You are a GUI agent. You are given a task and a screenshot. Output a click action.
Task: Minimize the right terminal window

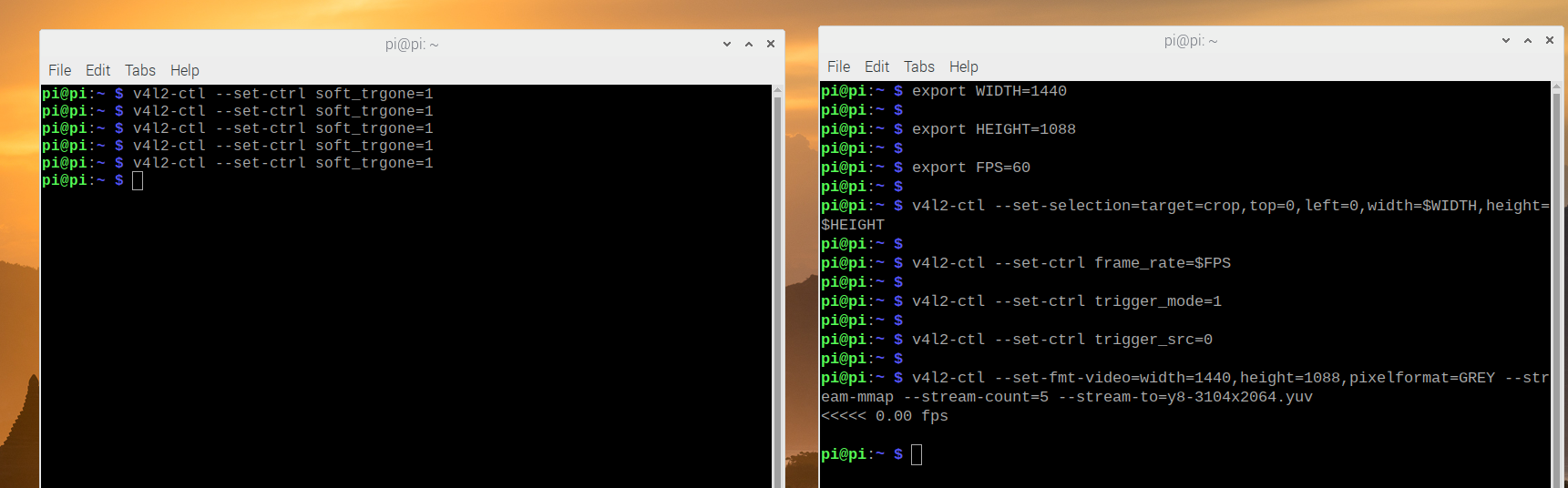(1506, 40)
